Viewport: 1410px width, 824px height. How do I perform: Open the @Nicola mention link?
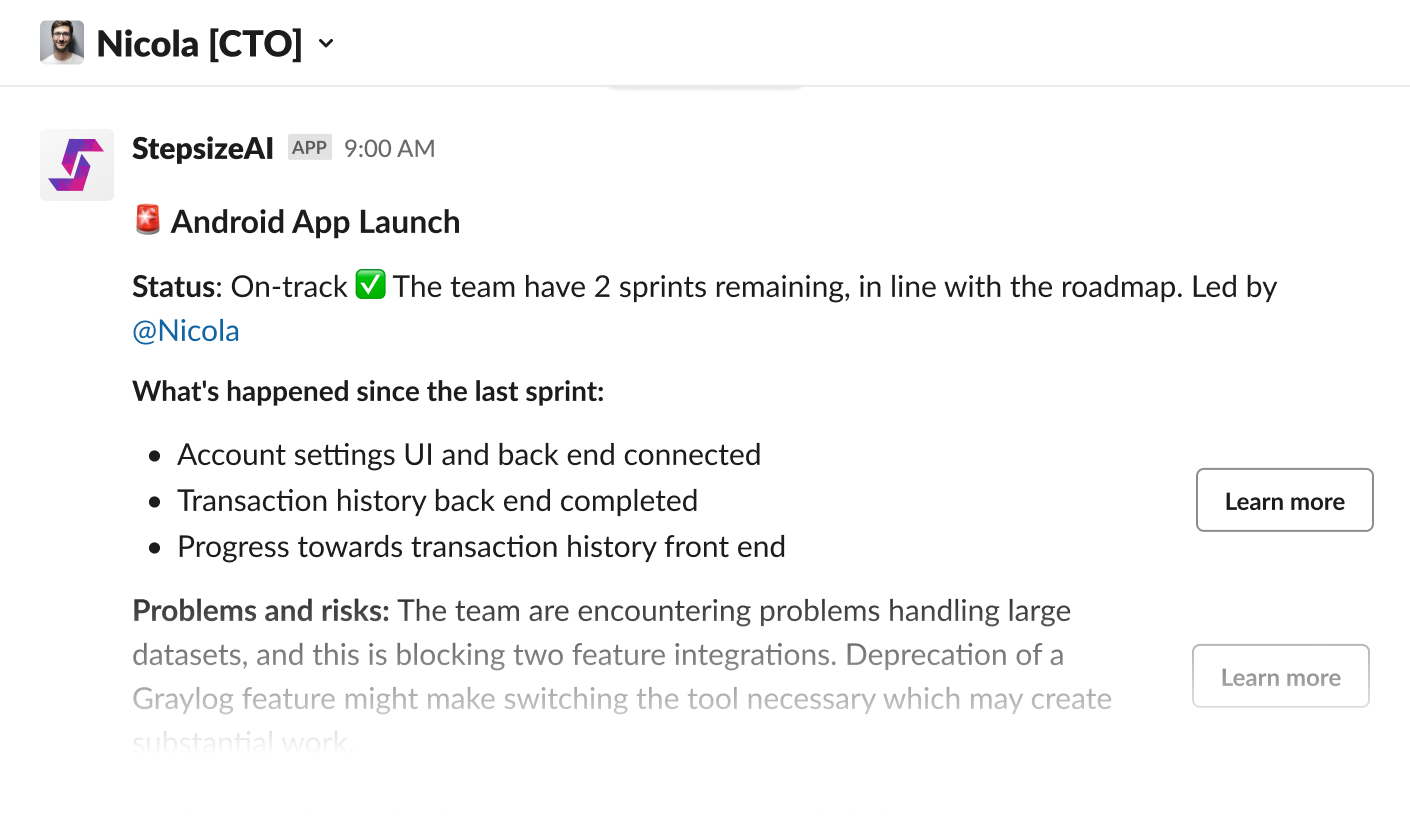pos(186,331)
